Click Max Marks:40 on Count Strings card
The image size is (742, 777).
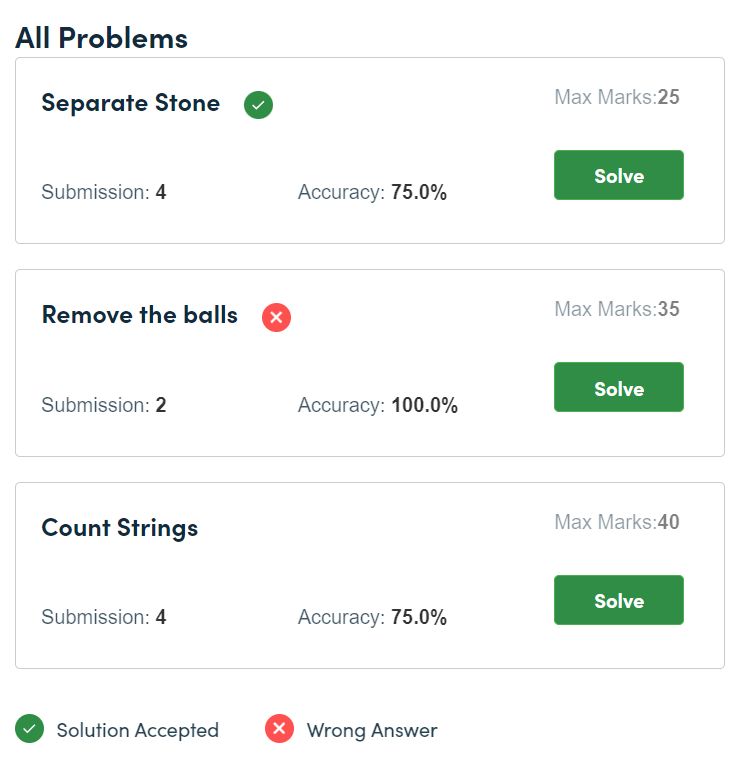coord(617,522)
